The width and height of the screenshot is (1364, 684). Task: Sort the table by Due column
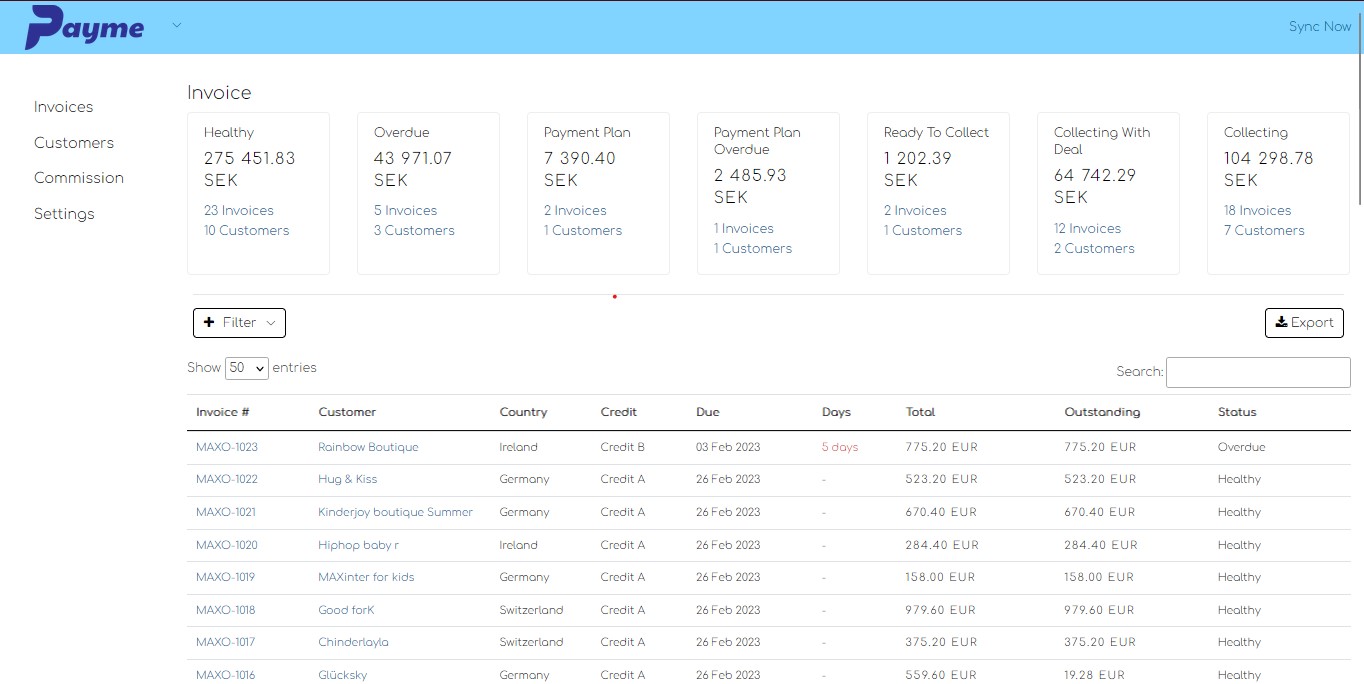(x=708, y=412)
